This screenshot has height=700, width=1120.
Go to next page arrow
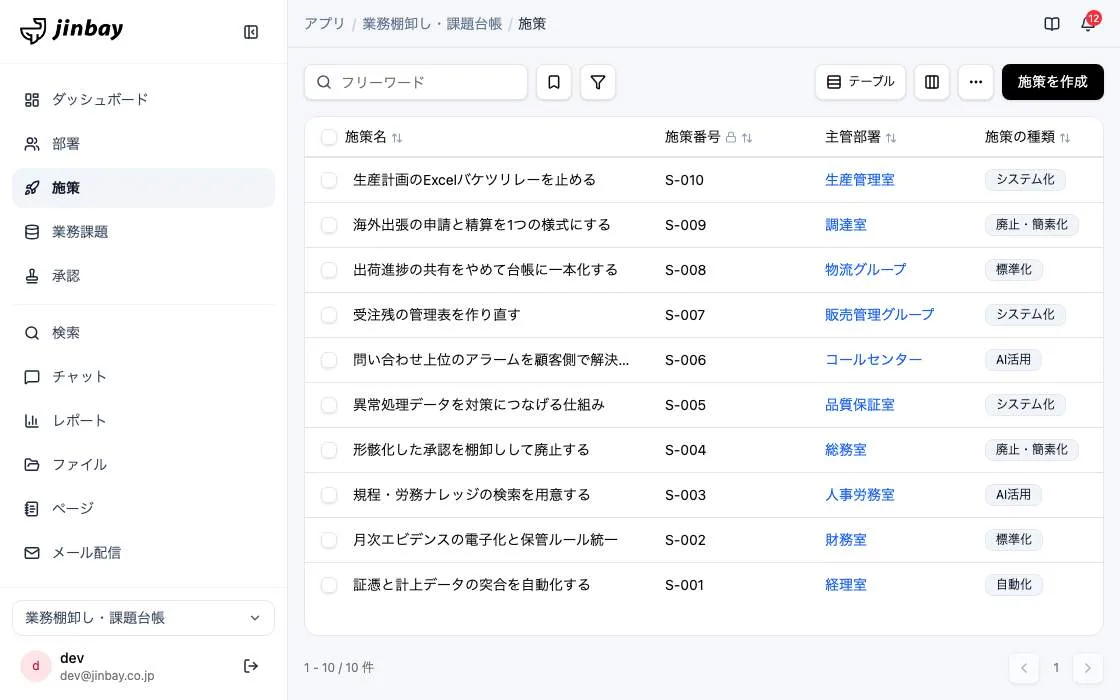(x=1088, y=668)
